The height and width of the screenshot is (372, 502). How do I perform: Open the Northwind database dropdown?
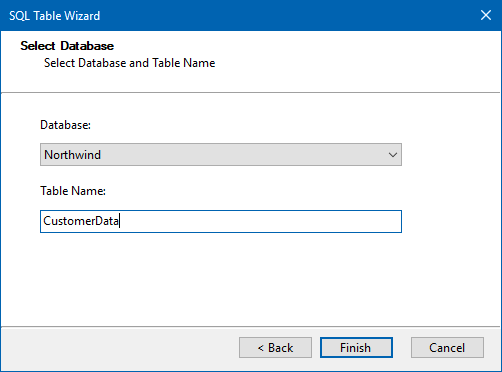[x=221, y=155]
